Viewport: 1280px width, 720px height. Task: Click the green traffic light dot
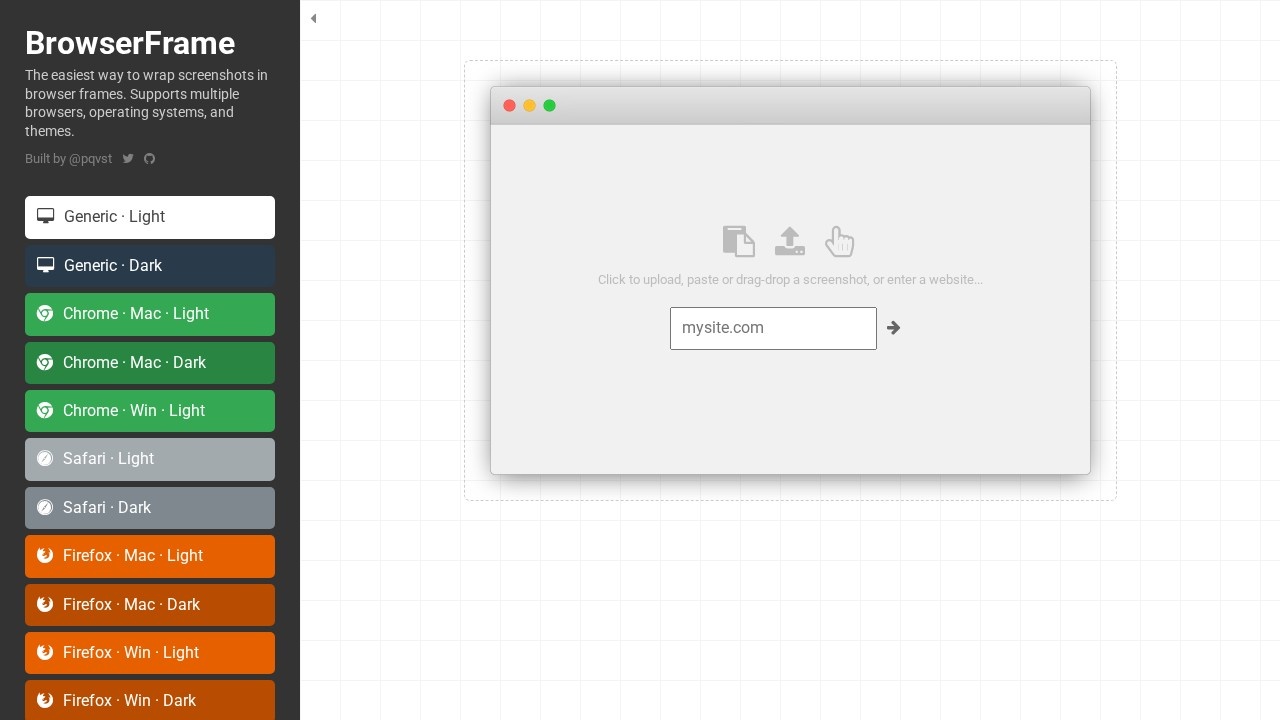click(x=550, y=106)
